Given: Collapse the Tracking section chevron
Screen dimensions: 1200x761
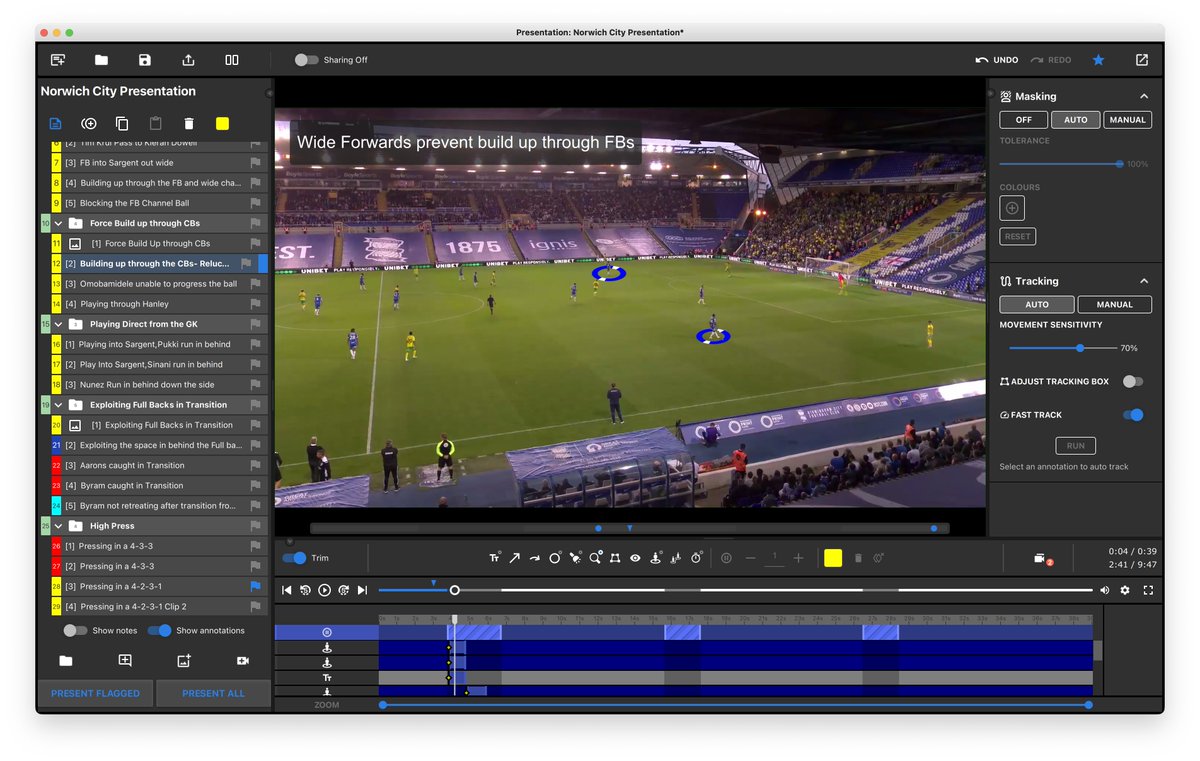Looking at the screenshot, I should [1144, 281].
